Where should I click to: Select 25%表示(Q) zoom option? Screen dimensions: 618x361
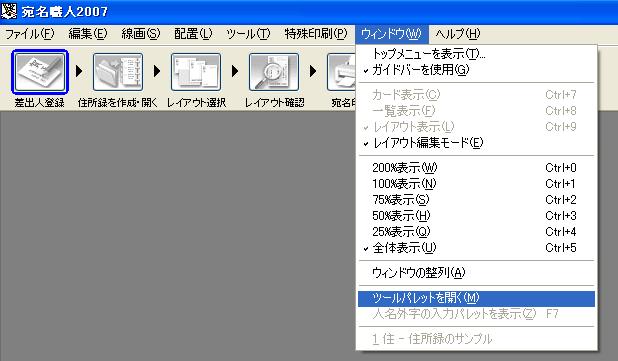pos(476,232)
